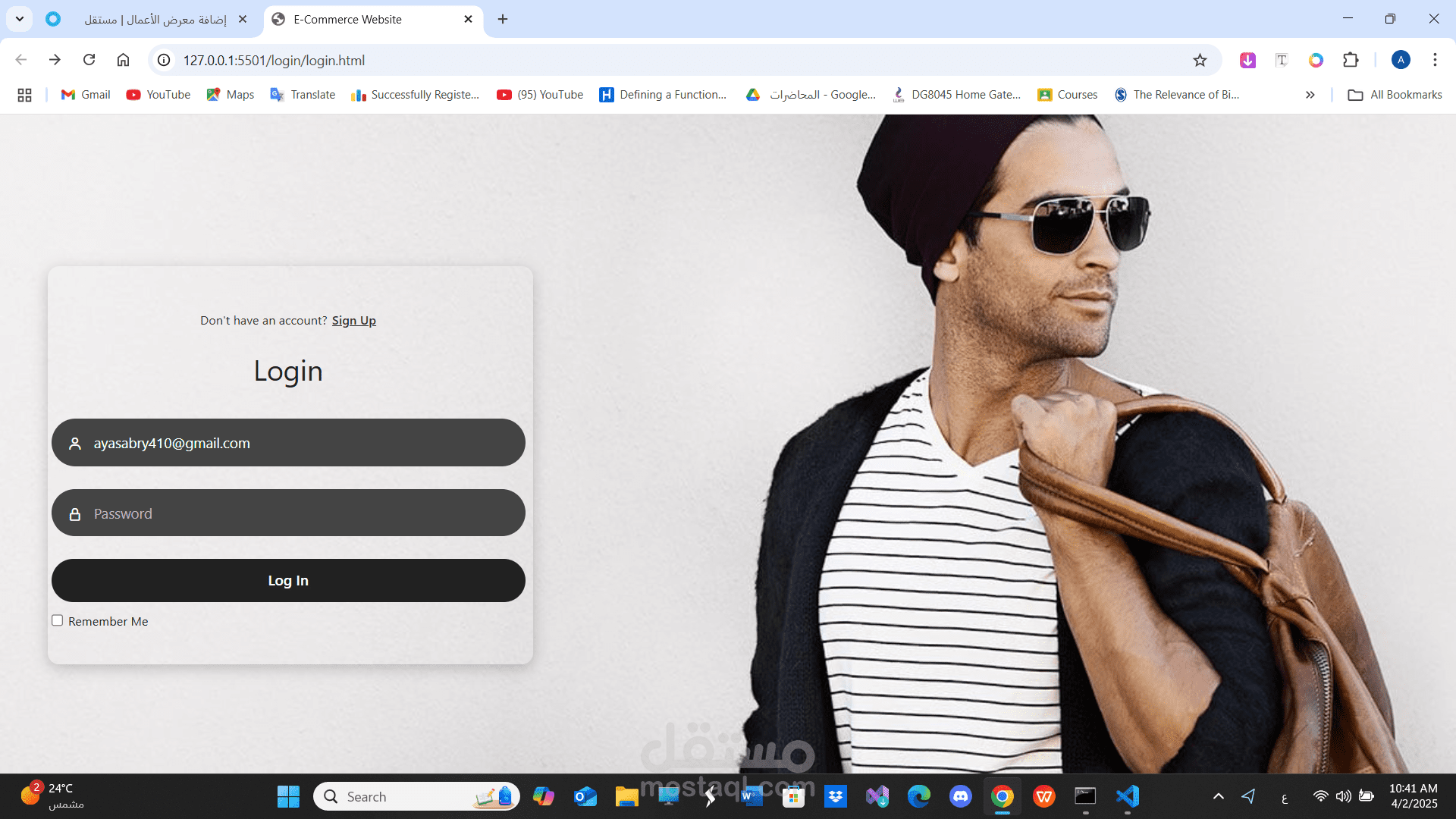1456x819 pixels.
Task: Open Discord from the taskbar
Action: coord(961,796)
